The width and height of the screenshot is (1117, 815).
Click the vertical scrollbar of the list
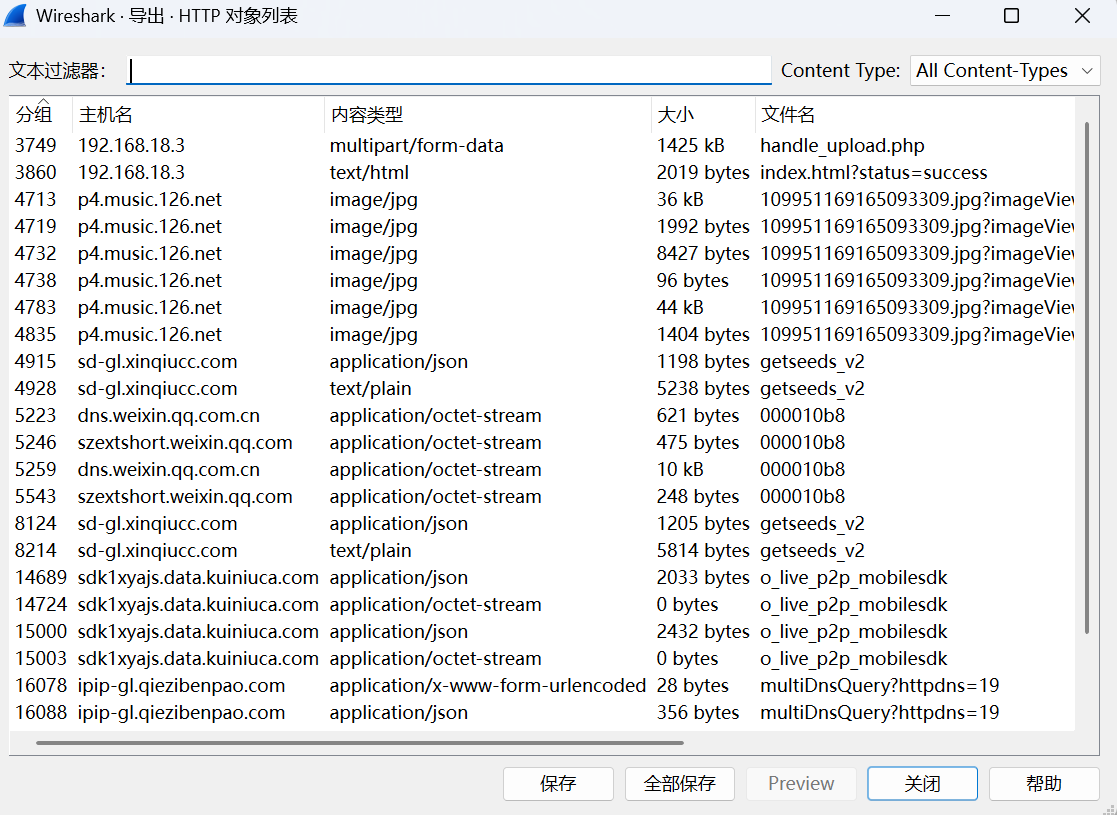point(1087,380)
